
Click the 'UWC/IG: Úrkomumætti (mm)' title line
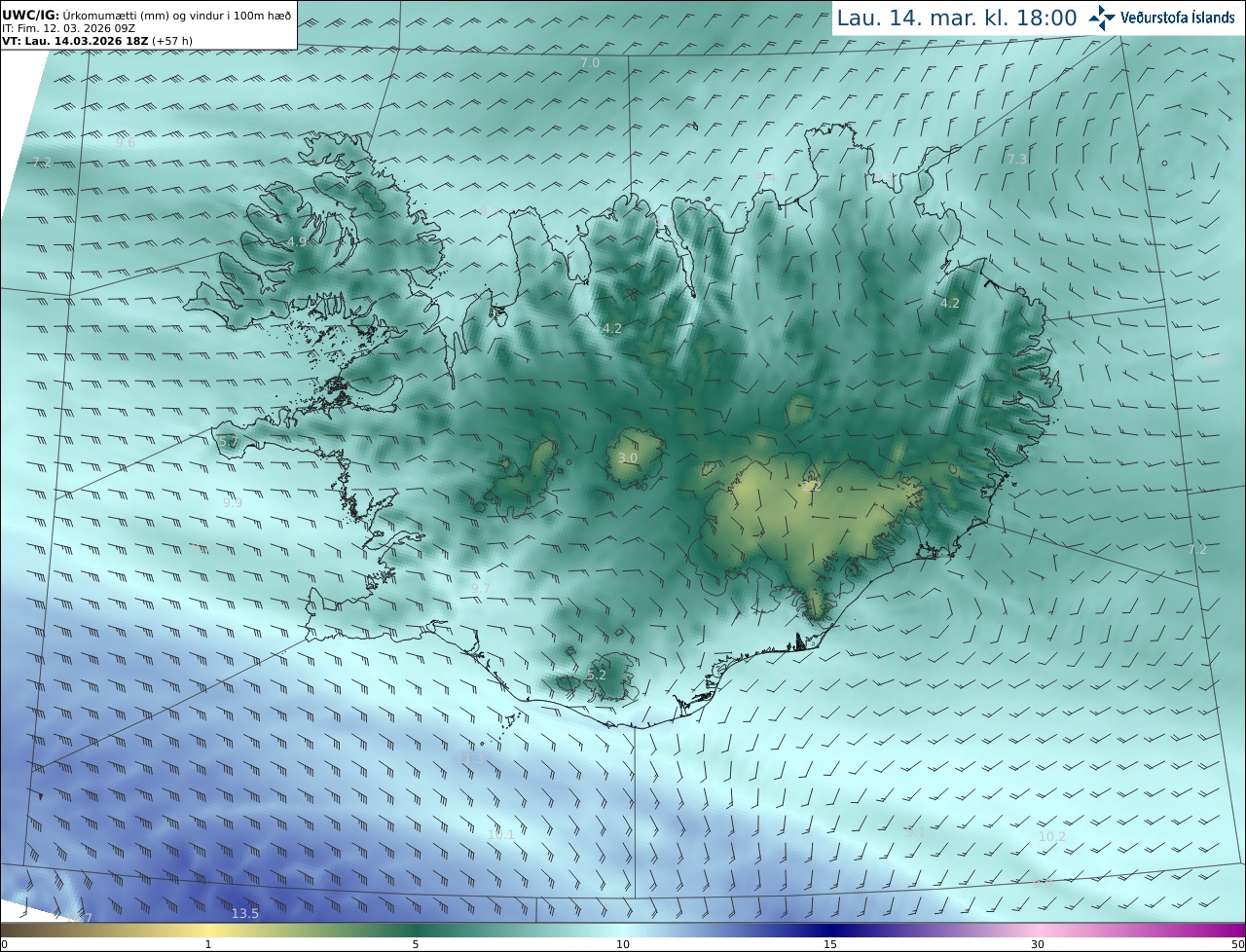[146, 15]
